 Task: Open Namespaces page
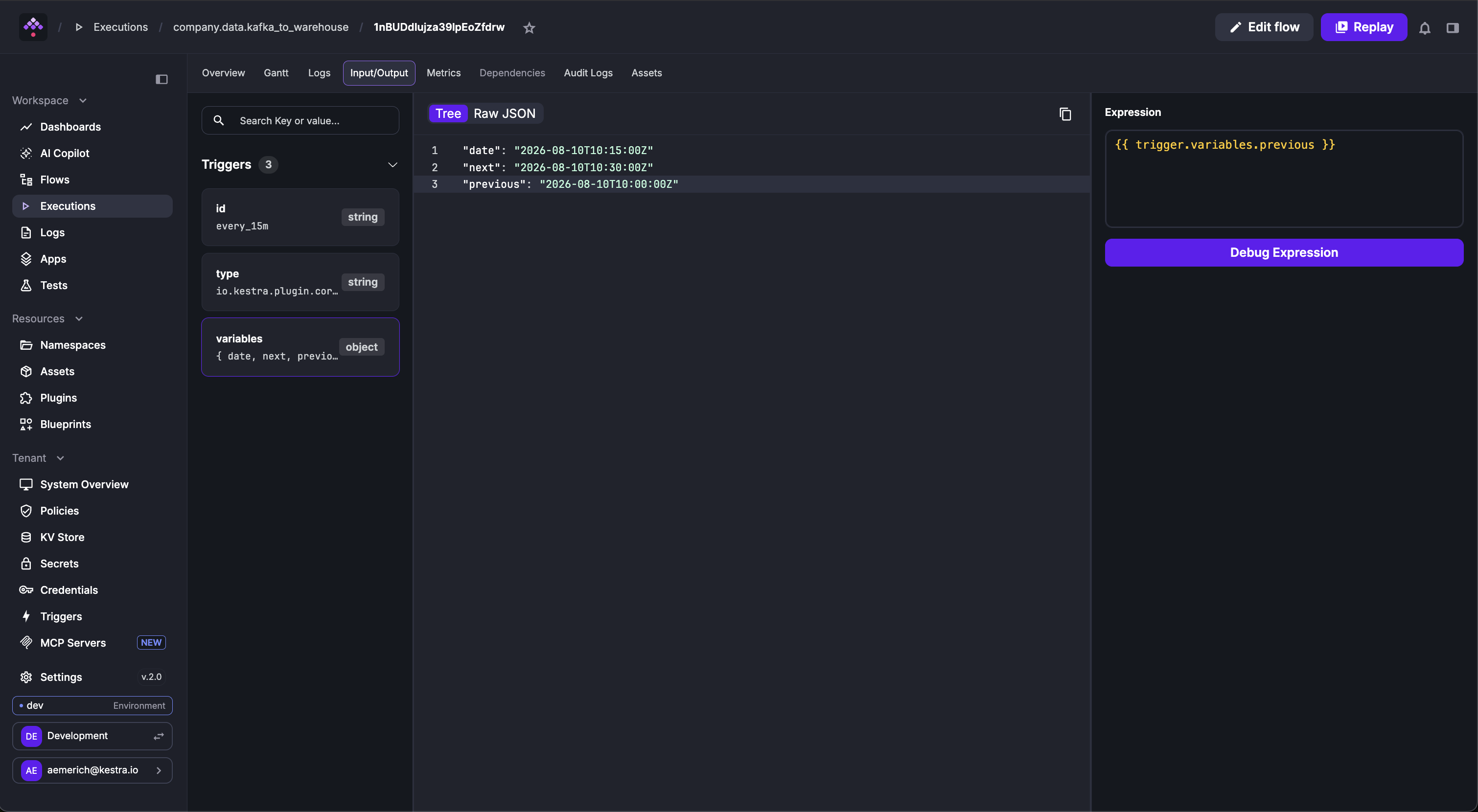click(92, 345)
